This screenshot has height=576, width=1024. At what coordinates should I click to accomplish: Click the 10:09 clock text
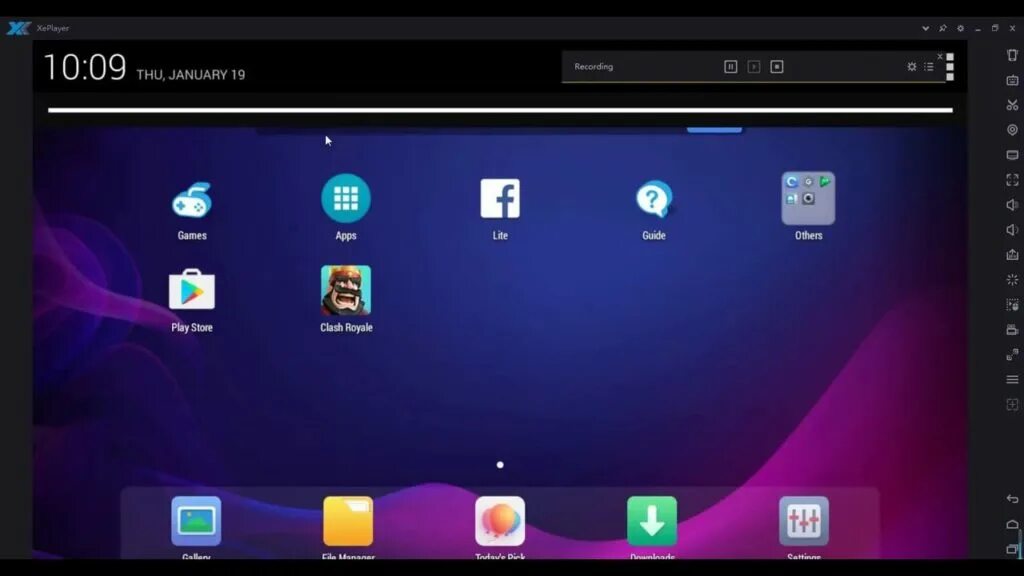pos(85,68)
